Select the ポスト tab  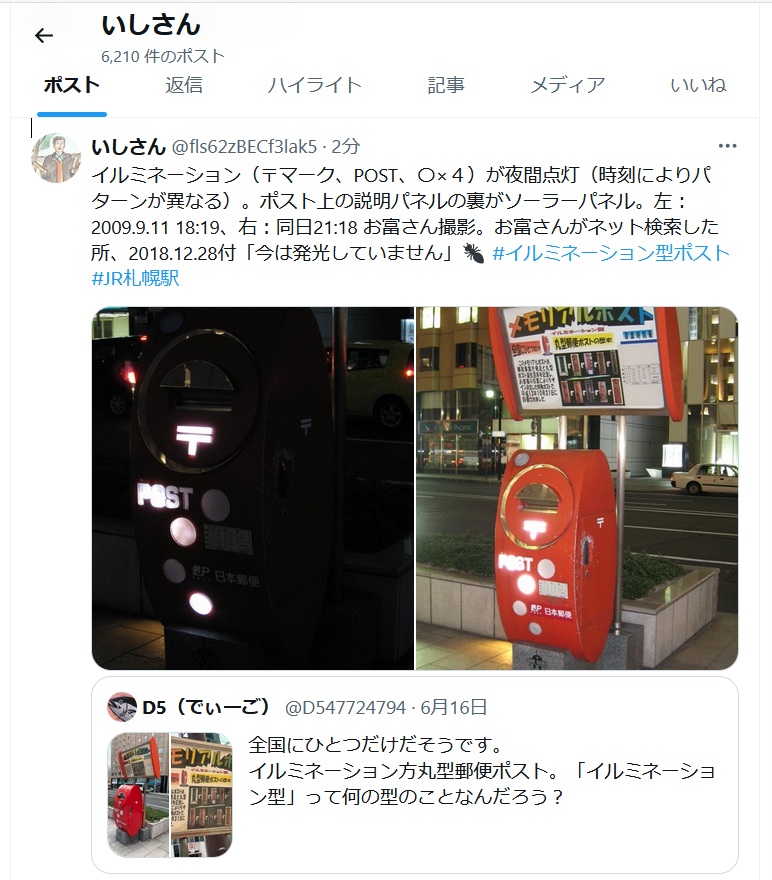pos(72,85)
